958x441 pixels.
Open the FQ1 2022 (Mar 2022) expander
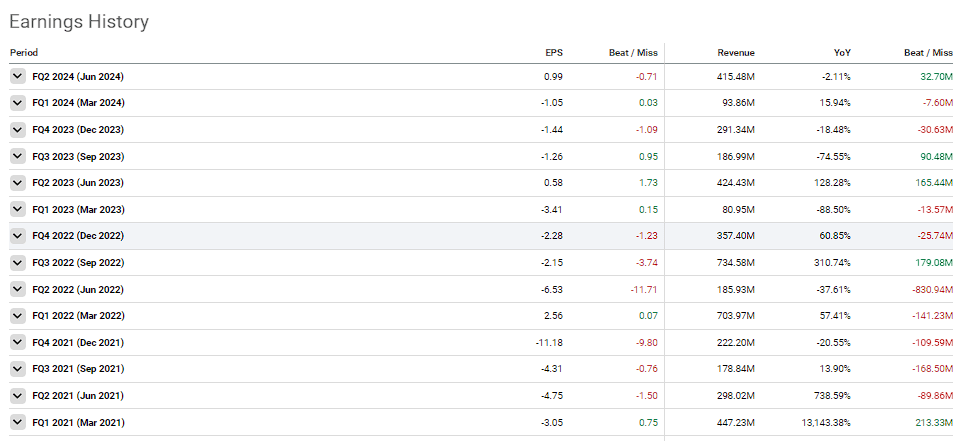click(17, 316)
